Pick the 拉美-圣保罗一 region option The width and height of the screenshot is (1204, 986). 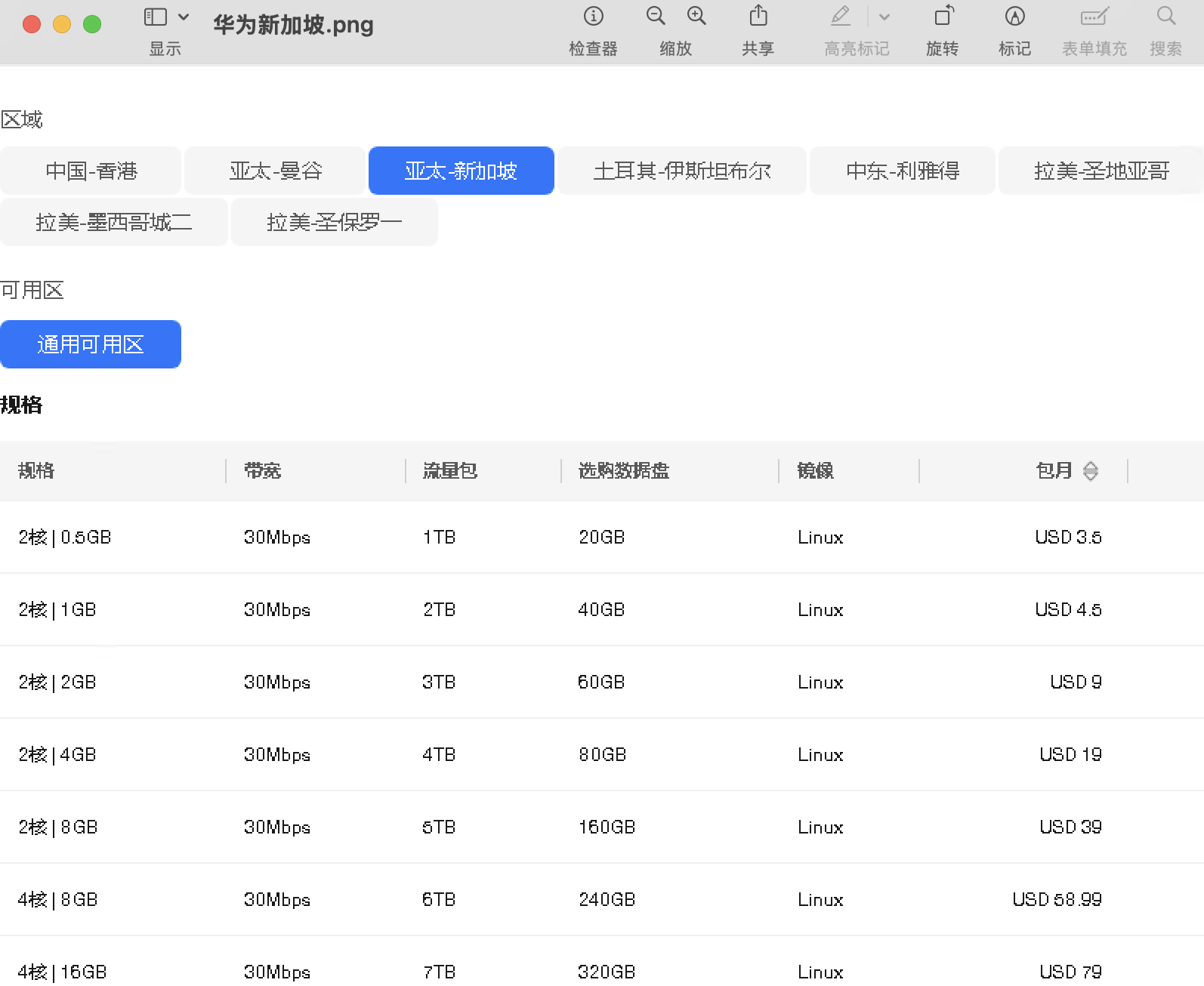coord(334,223)
